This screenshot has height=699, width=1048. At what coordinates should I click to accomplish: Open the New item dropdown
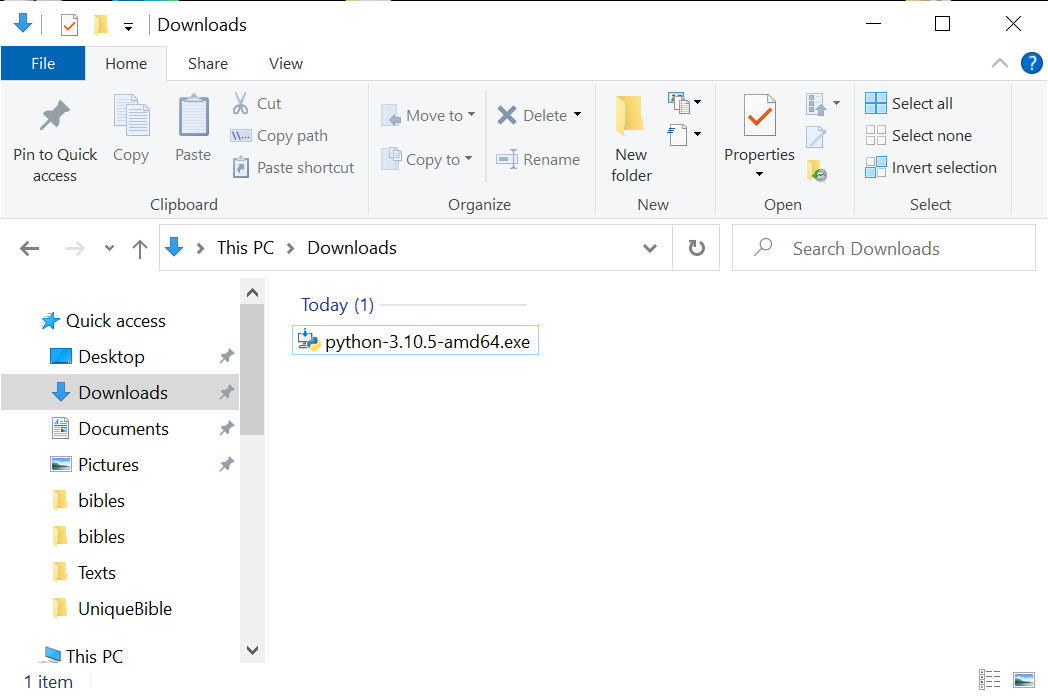(684, 103)
